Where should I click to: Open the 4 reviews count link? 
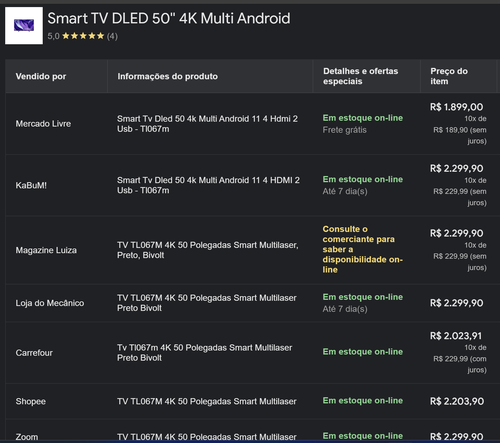pyautogui.click(x=112, y=36)
